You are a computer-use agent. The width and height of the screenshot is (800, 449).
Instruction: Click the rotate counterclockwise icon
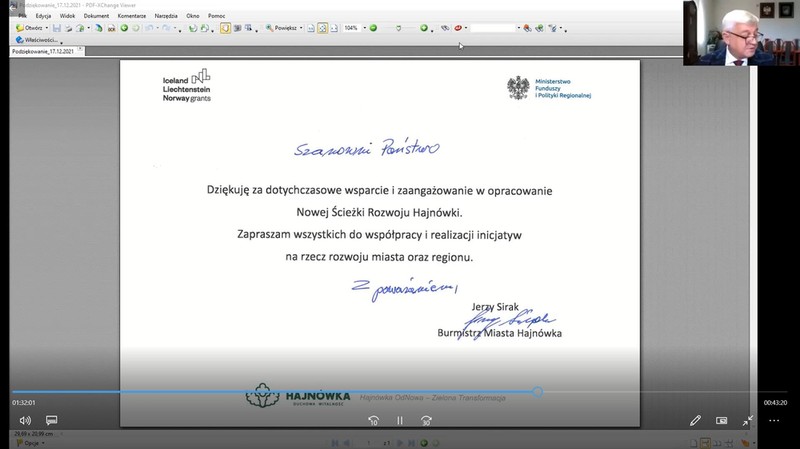(193, 28)
